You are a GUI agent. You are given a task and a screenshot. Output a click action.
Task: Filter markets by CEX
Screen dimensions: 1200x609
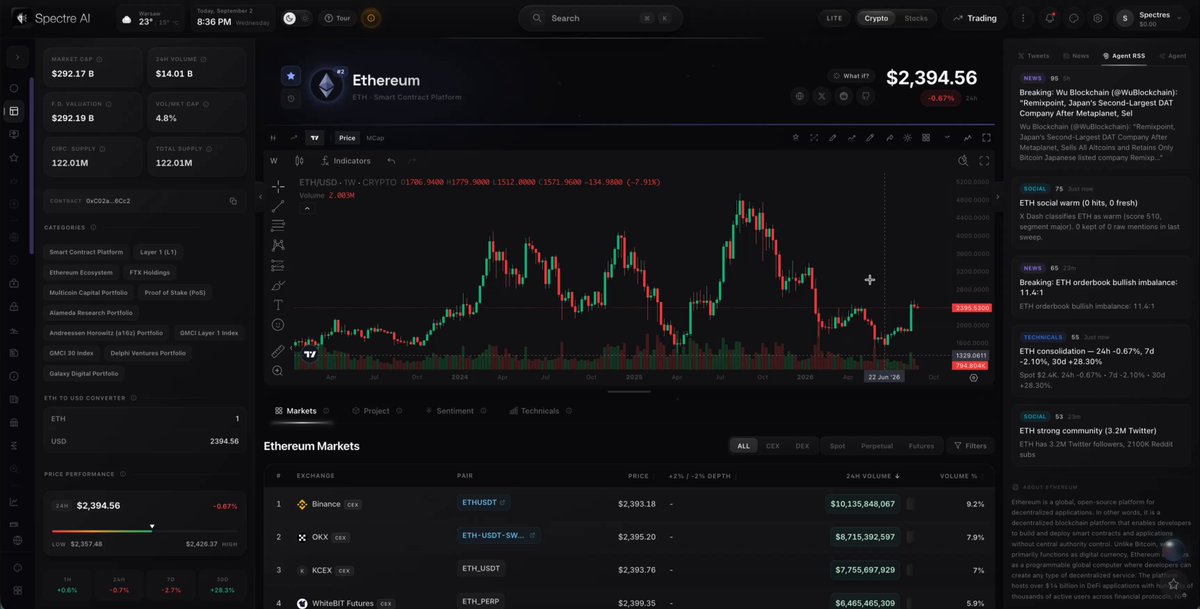pos(772,446)
